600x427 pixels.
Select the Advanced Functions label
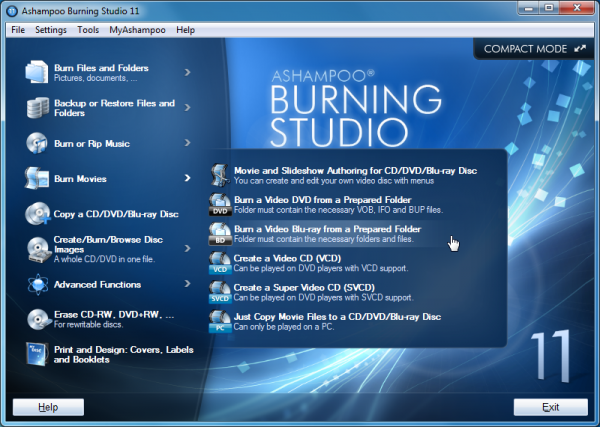pyautogui.click(x=97, y=284)
